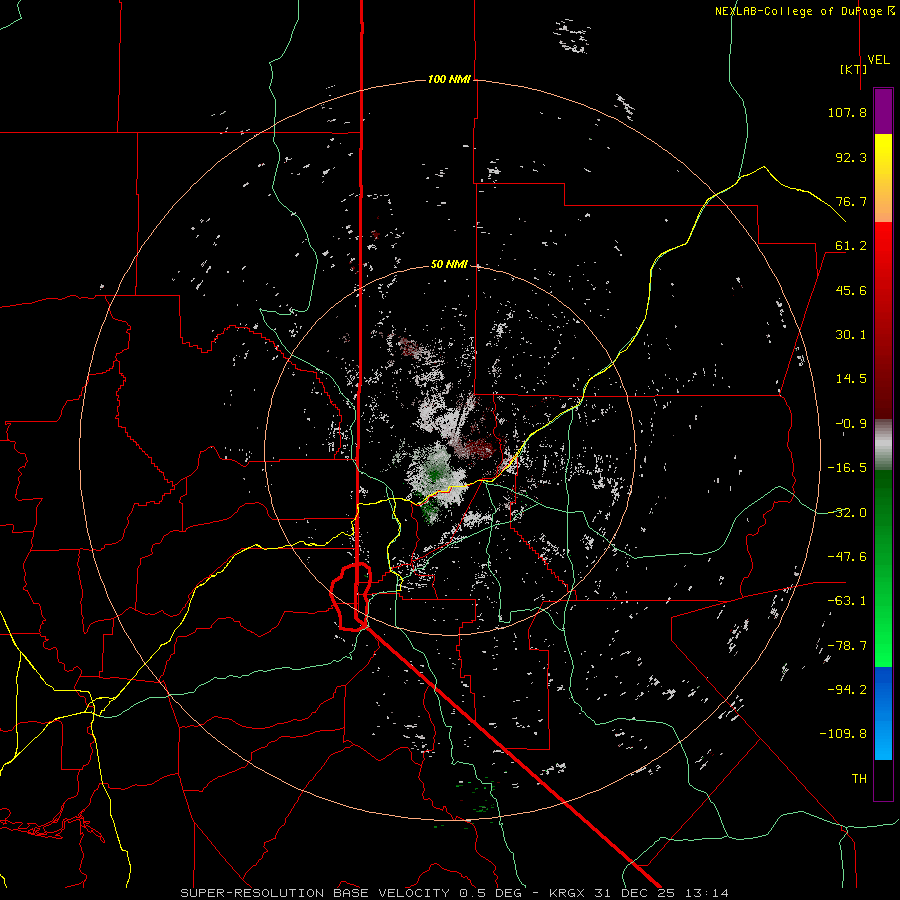Click the 100 NMI range ring label
900x900 pixels.
click(x=449, y=79)
